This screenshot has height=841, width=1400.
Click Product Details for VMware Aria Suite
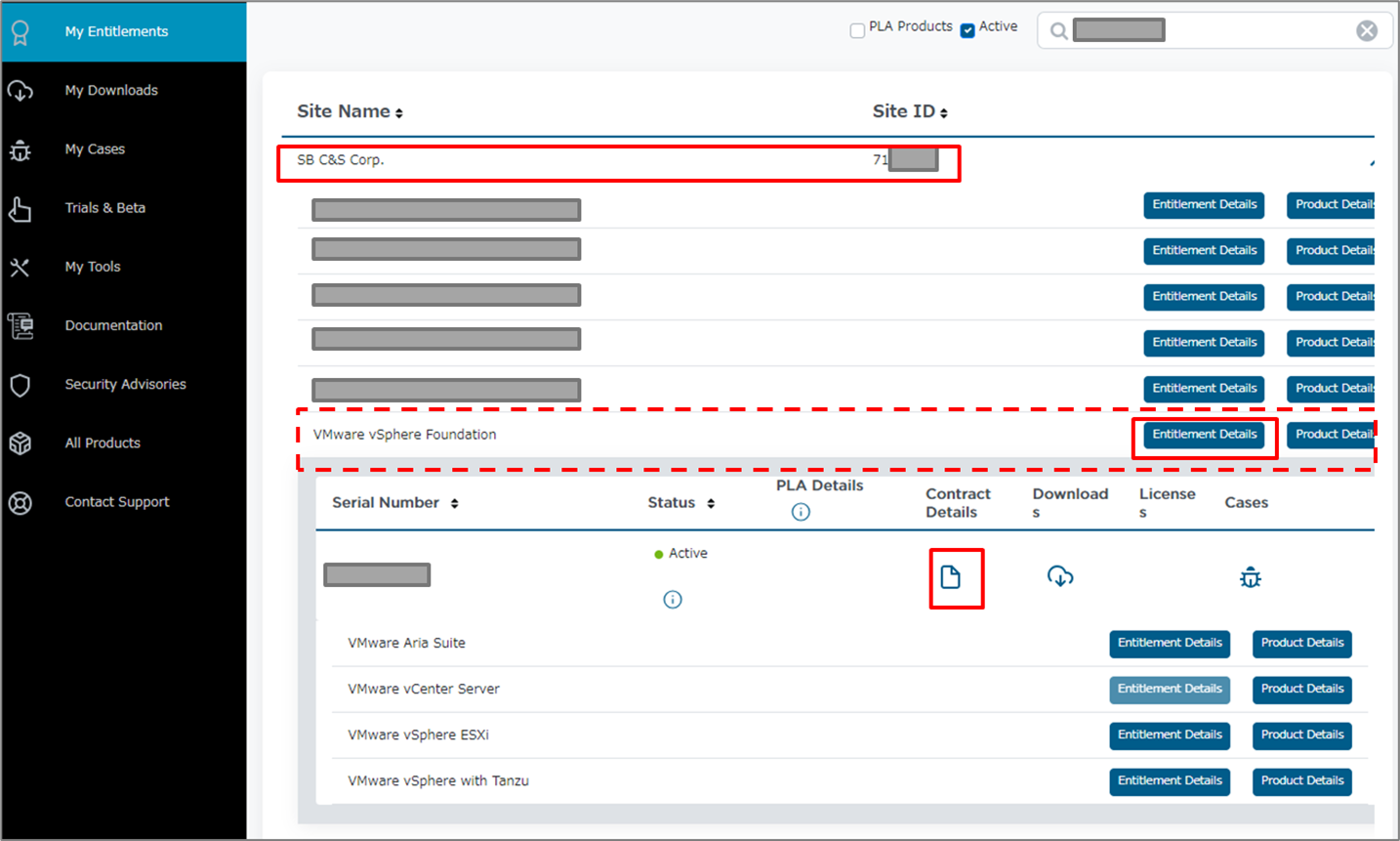[x=1302, y=644]
